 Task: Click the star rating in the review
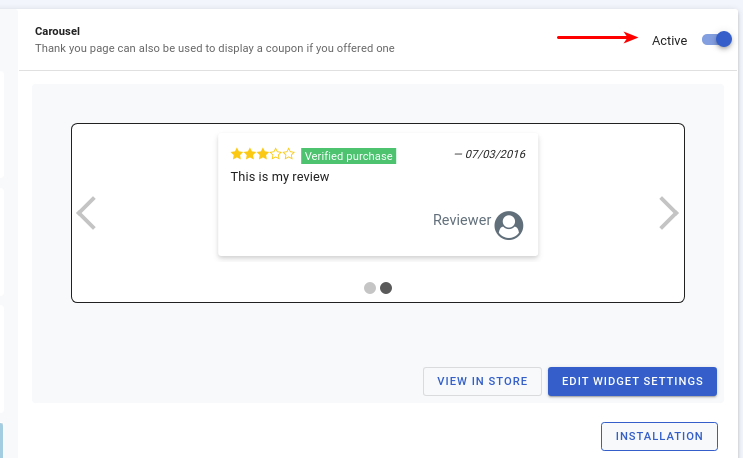click(x=263, y=154)
